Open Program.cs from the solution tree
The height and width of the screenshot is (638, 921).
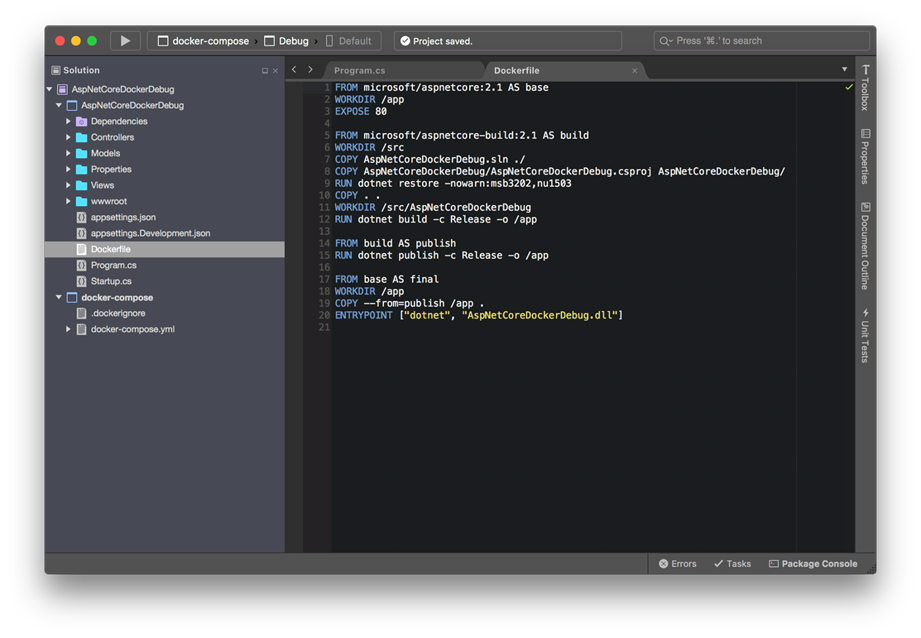[113, 265]
